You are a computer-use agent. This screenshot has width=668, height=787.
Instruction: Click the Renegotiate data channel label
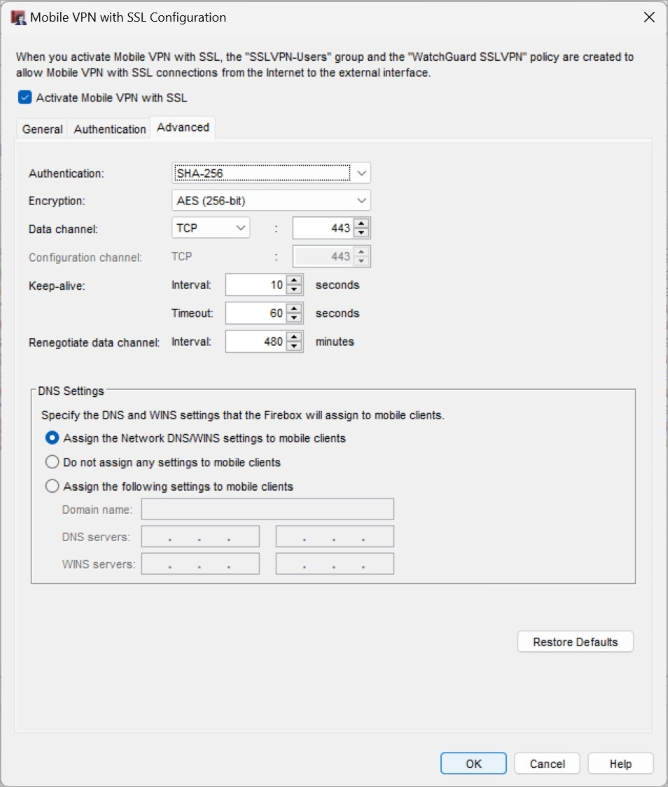pos(94,343)
